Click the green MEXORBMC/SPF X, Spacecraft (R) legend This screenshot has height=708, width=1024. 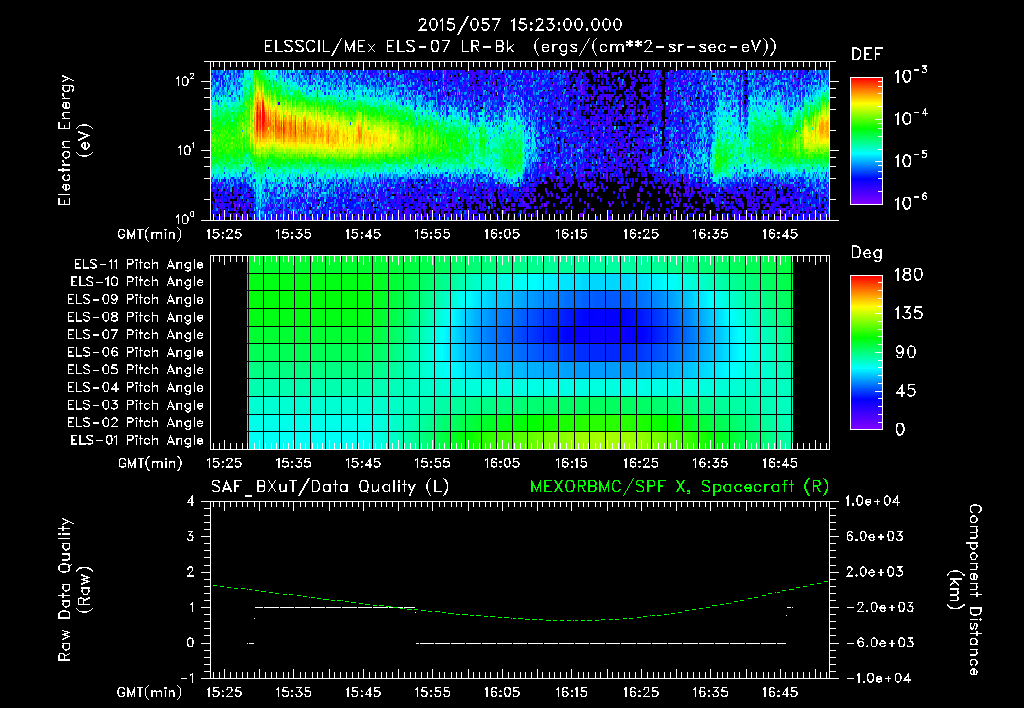pyautogui.click(x=679, y=487)
